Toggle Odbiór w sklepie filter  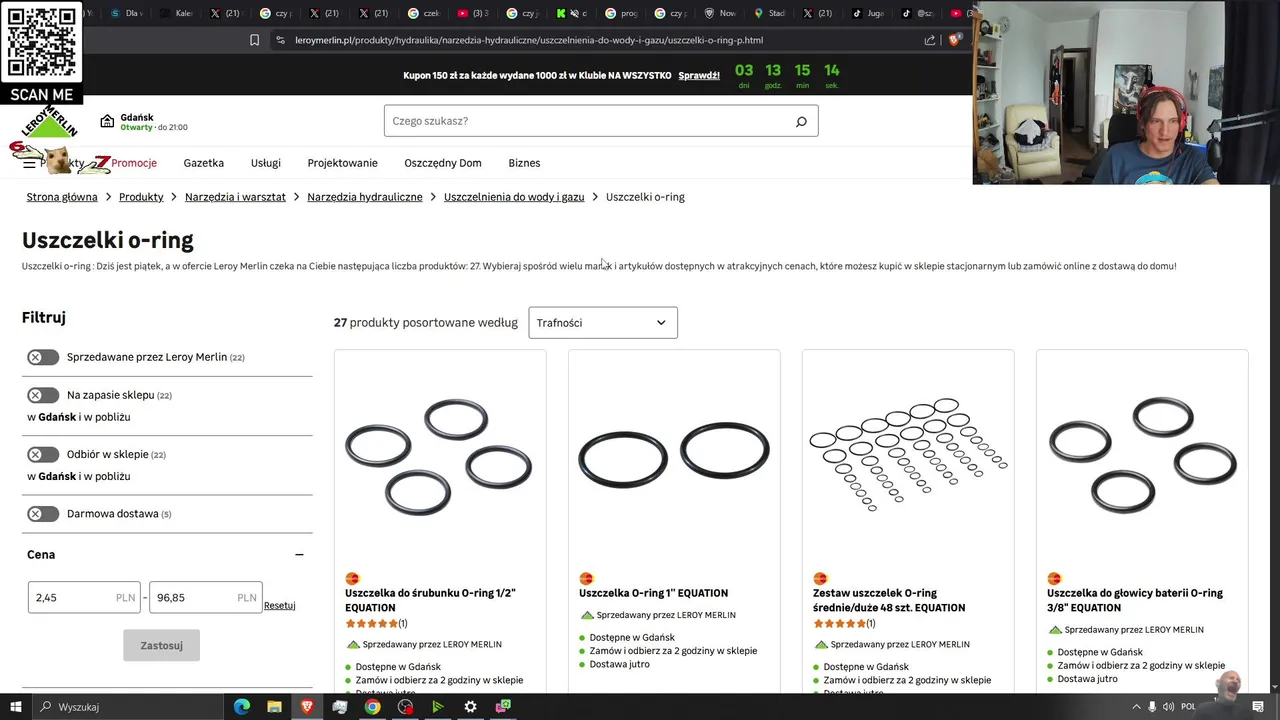43,454
